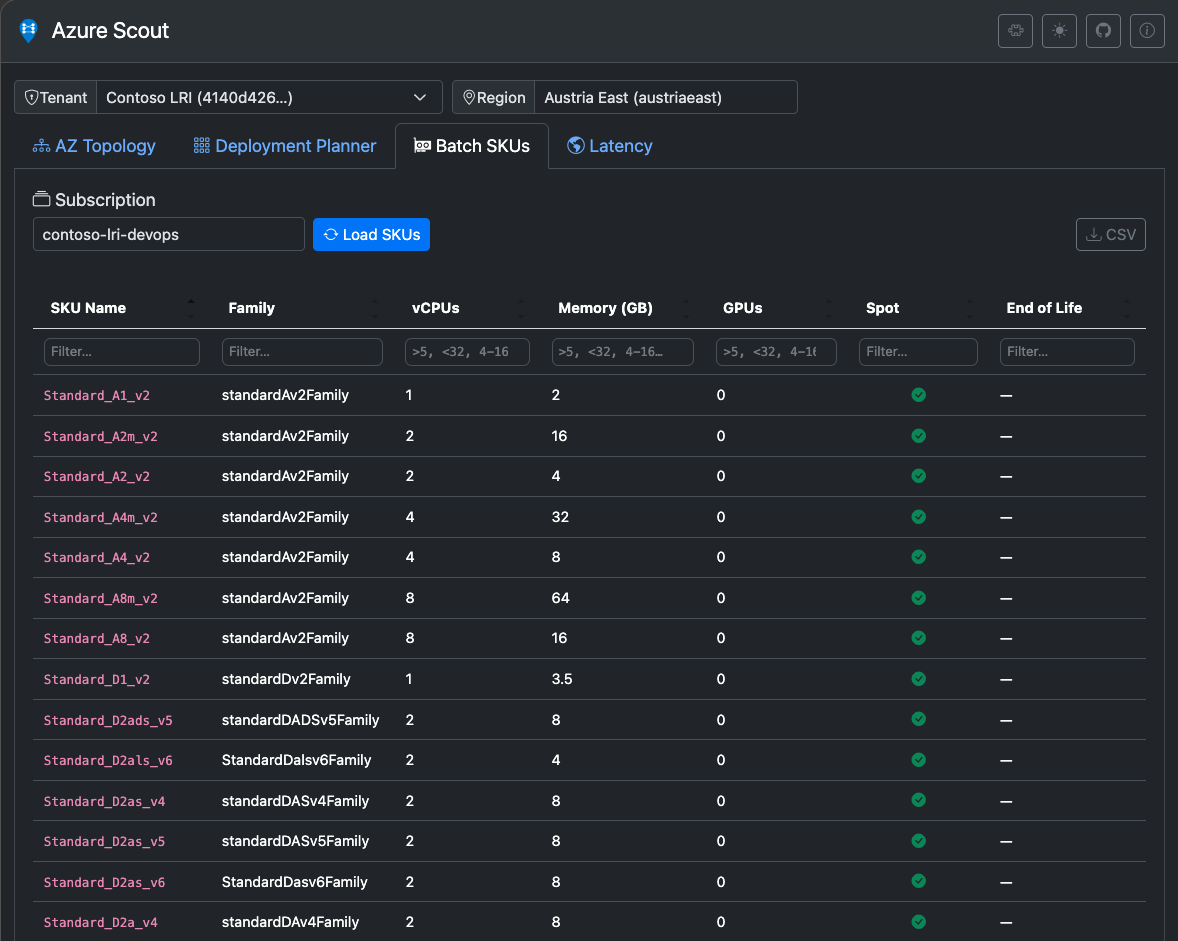Click the Spot filter field
The height and width of the screenshot is (941, 1178).
(x=918, y=351)
